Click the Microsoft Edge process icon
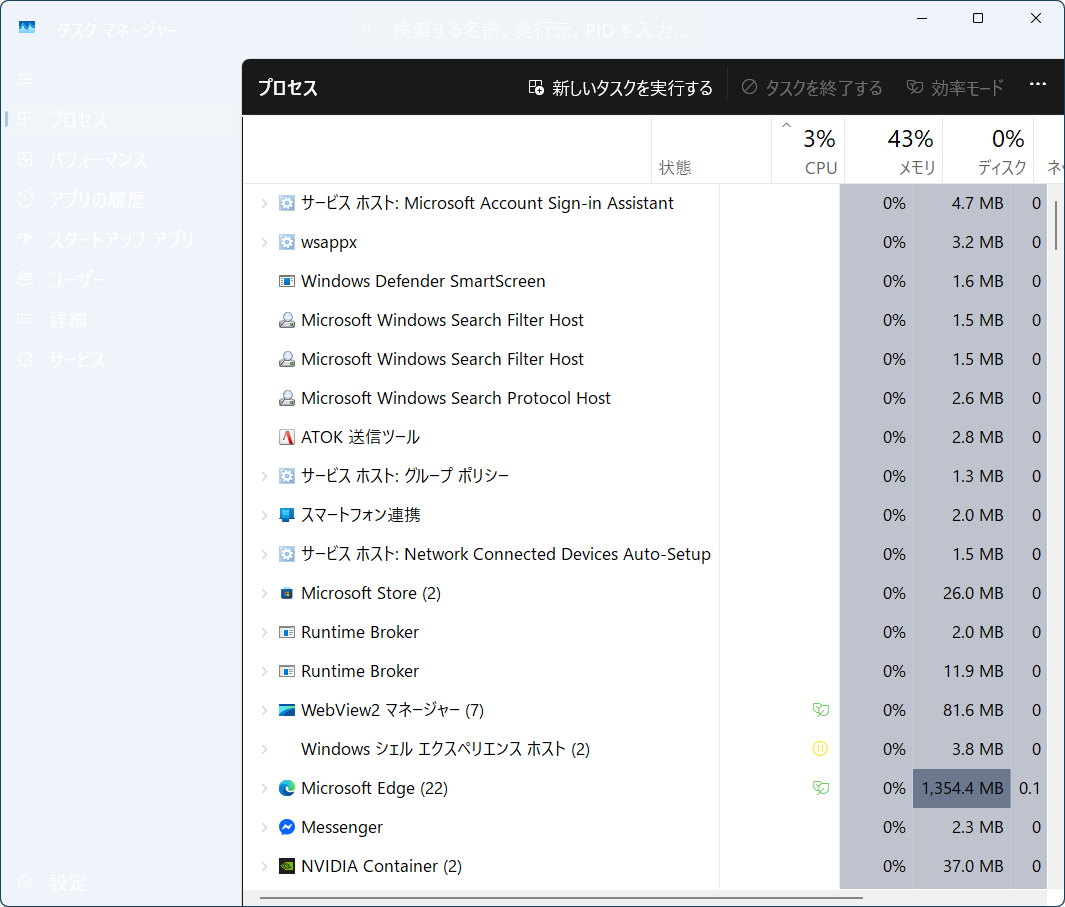The height and width of the screenshot is (907, 1065). [287, 788]
